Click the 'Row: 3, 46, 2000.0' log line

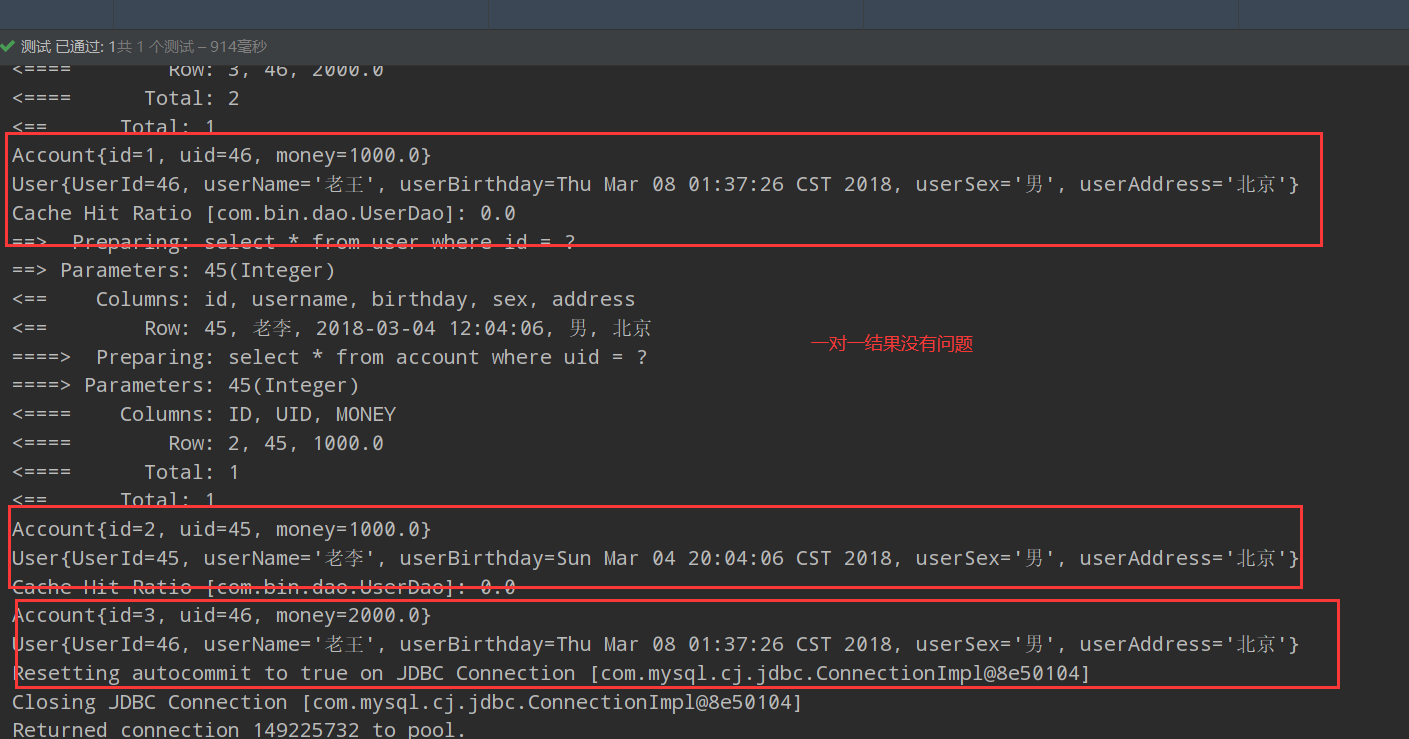(x=198, y=71)
